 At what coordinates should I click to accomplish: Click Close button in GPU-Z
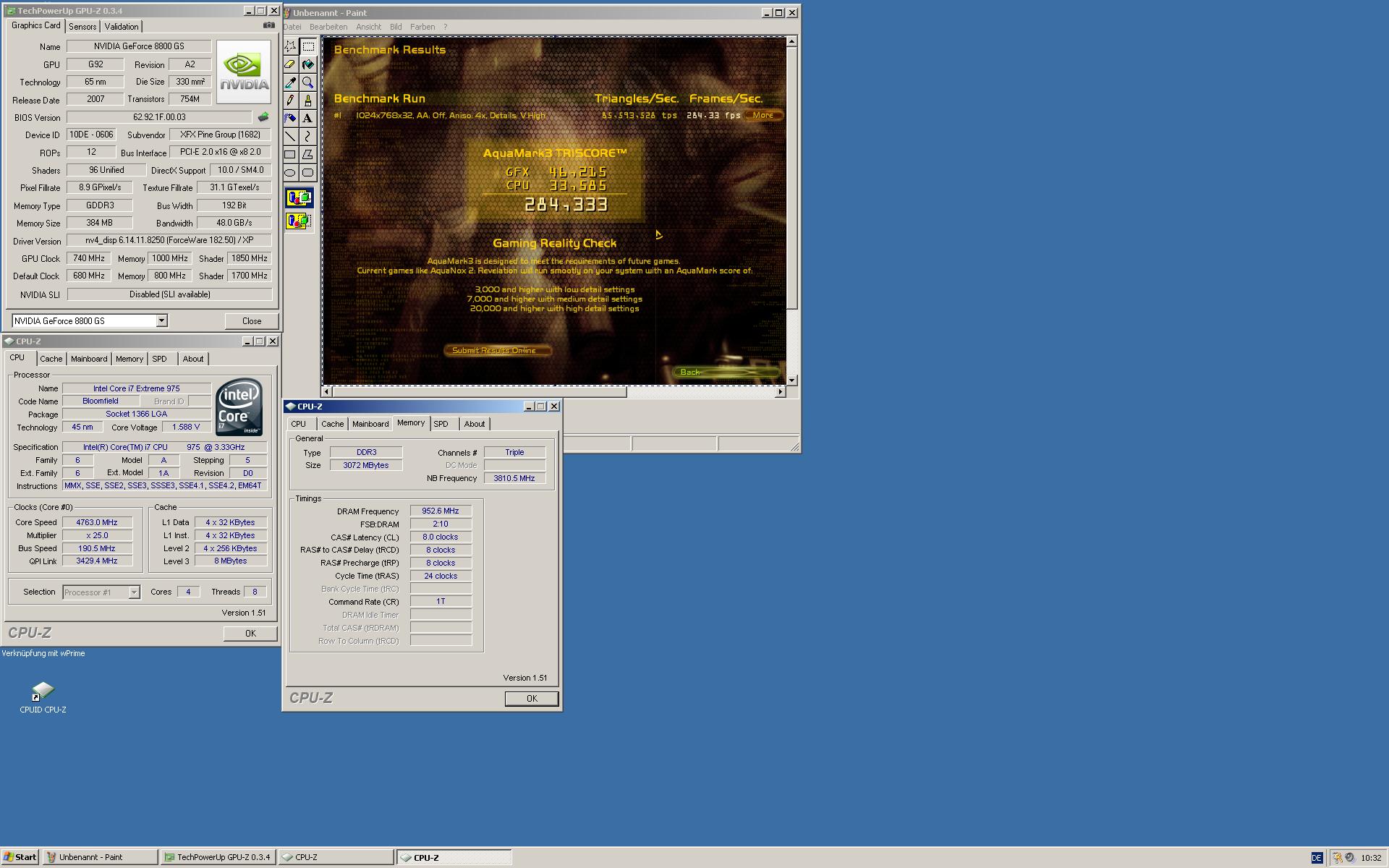click(252, 321)
